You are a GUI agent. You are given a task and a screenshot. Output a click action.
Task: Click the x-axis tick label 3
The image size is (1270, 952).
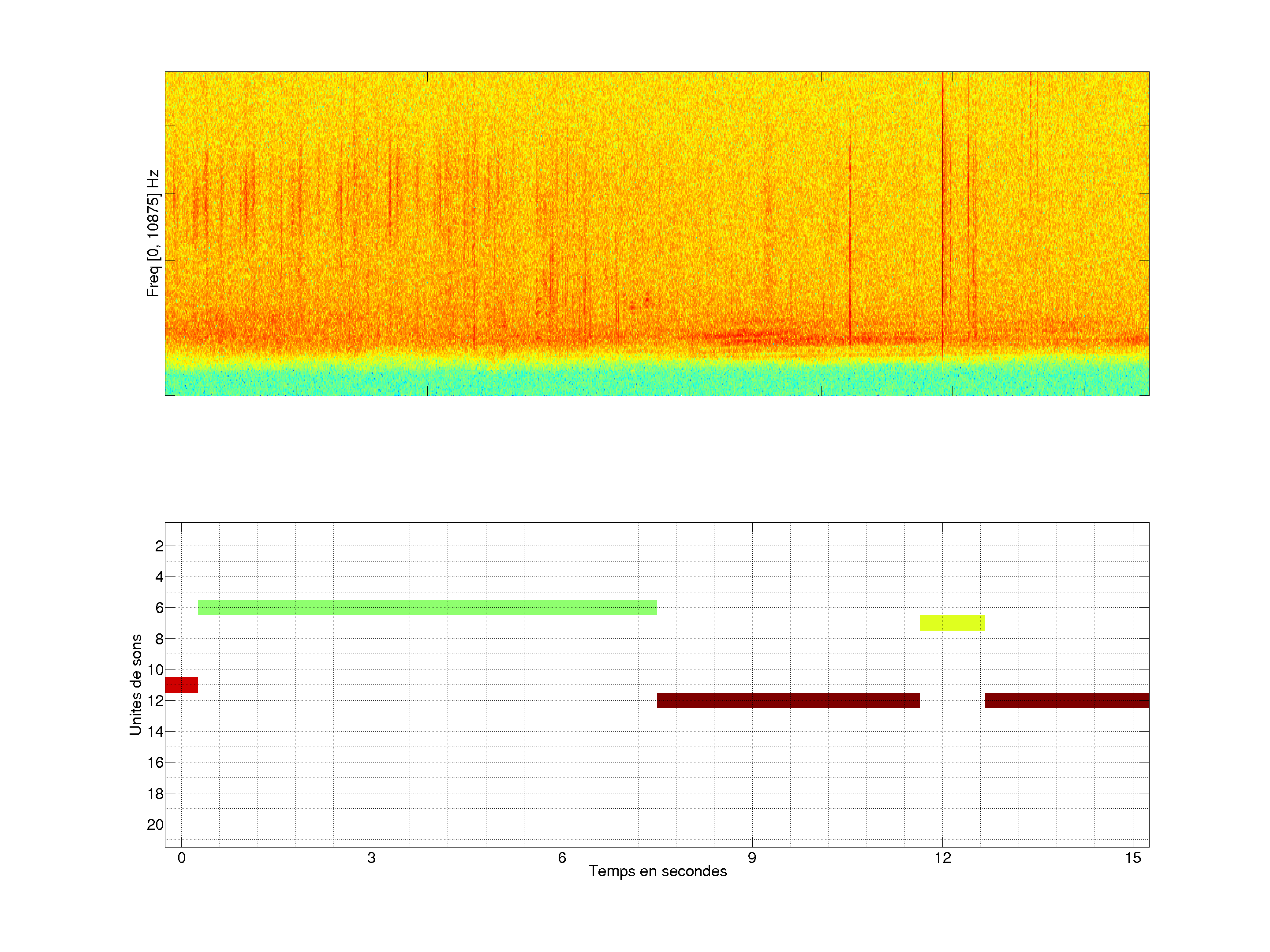pyautogui.click(x=371, y=858)
